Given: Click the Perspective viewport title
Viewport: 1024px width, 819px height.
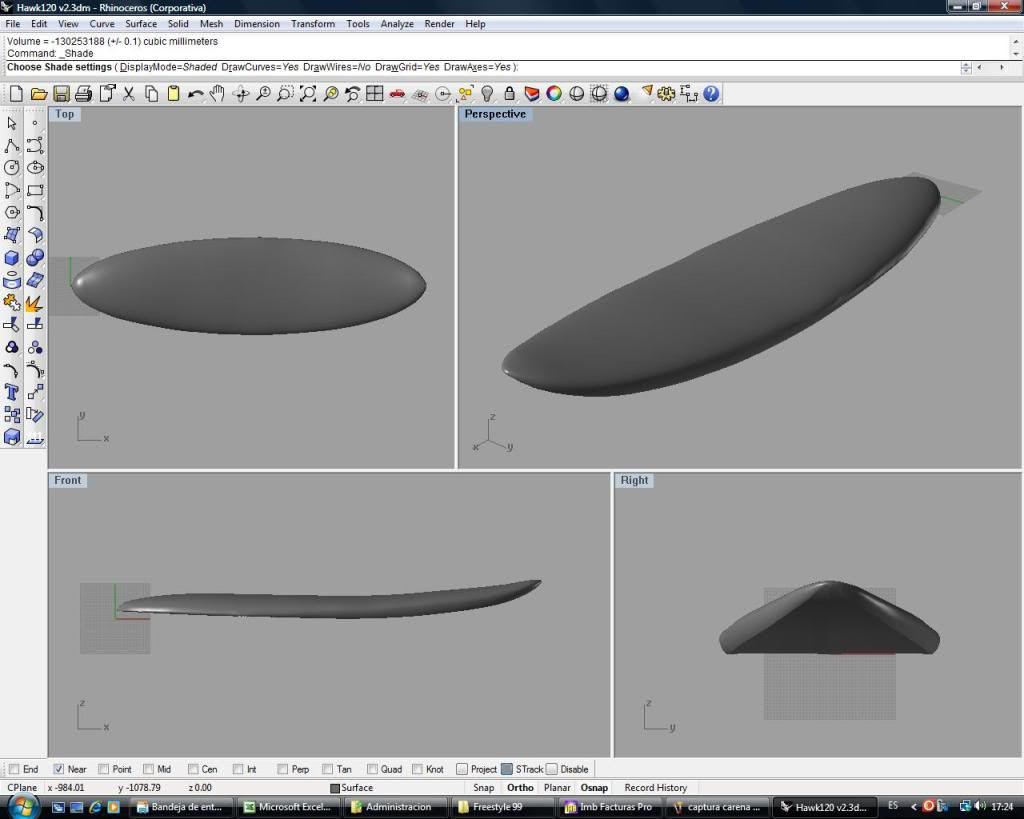Looking at the screenshot, I should click(x=495, y=114).
